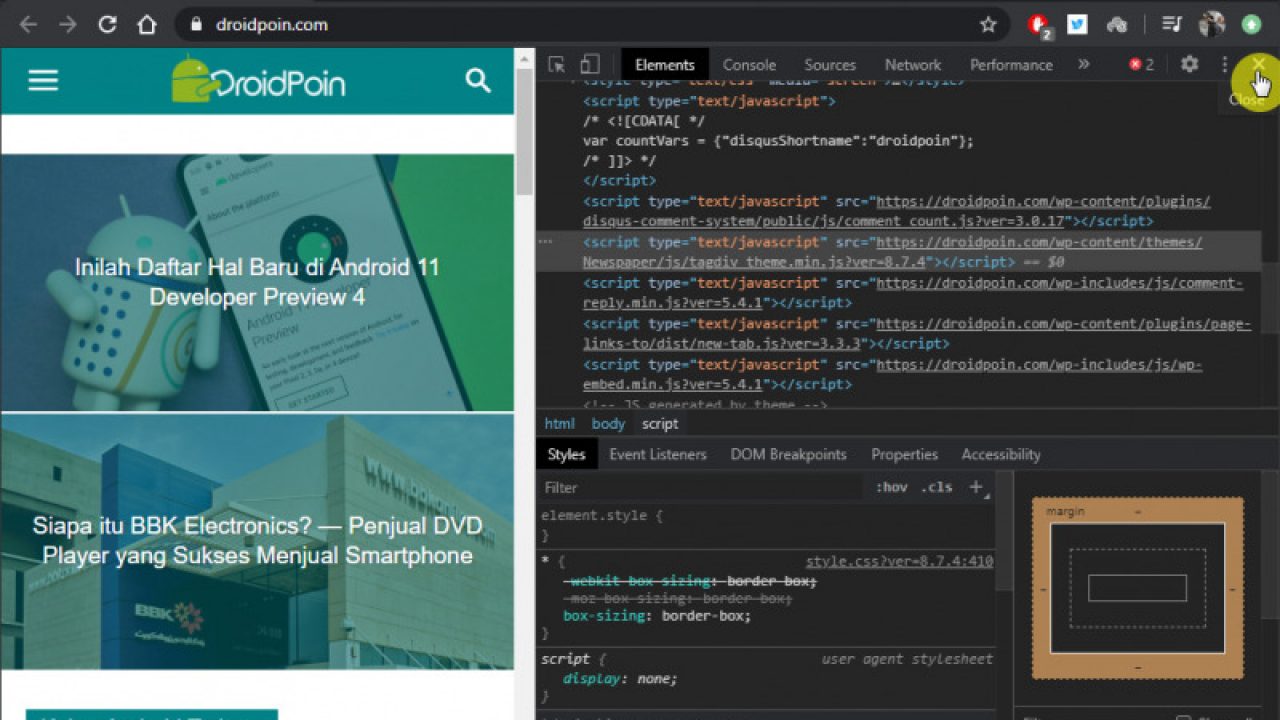
Task: Open the wp-embed.min.js script link
Action: tap(893, 374)
